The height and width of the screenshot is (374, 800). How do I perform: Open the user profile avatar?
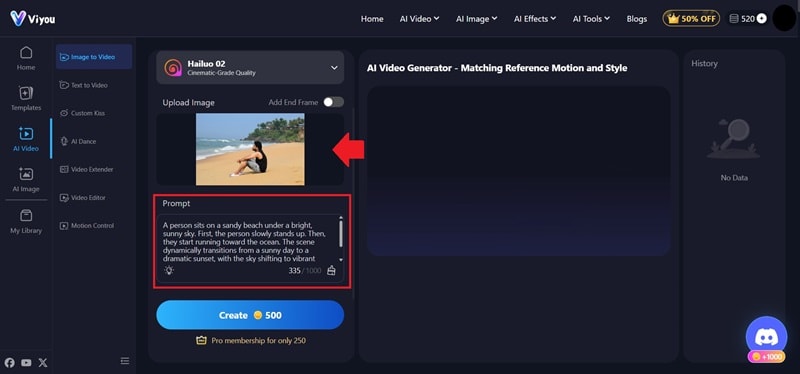pyautogui.click(x=784, y=18)
